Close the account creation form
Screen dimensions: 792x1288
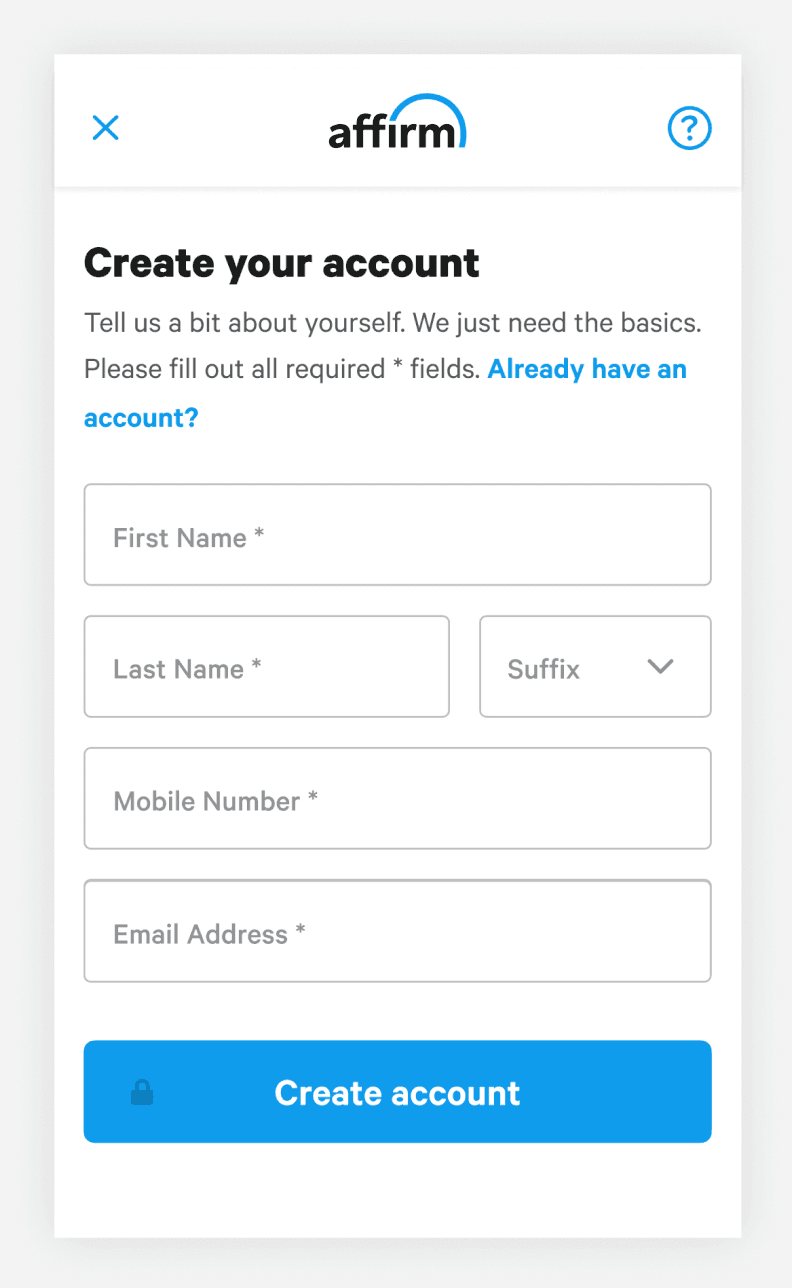pos(105,128)
